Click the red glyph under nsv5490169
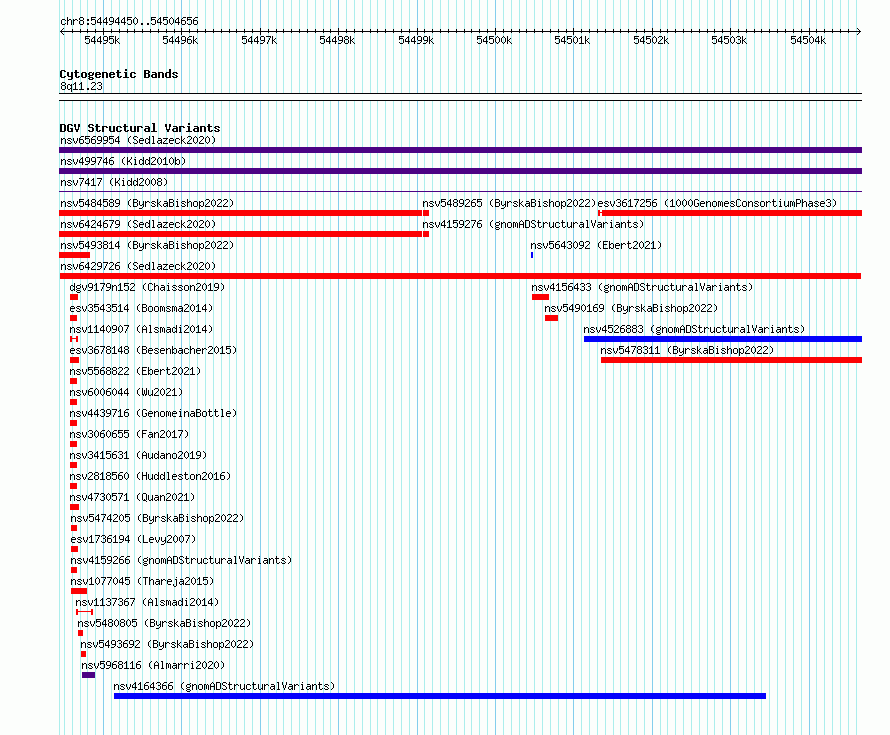 tap(551, 318)
